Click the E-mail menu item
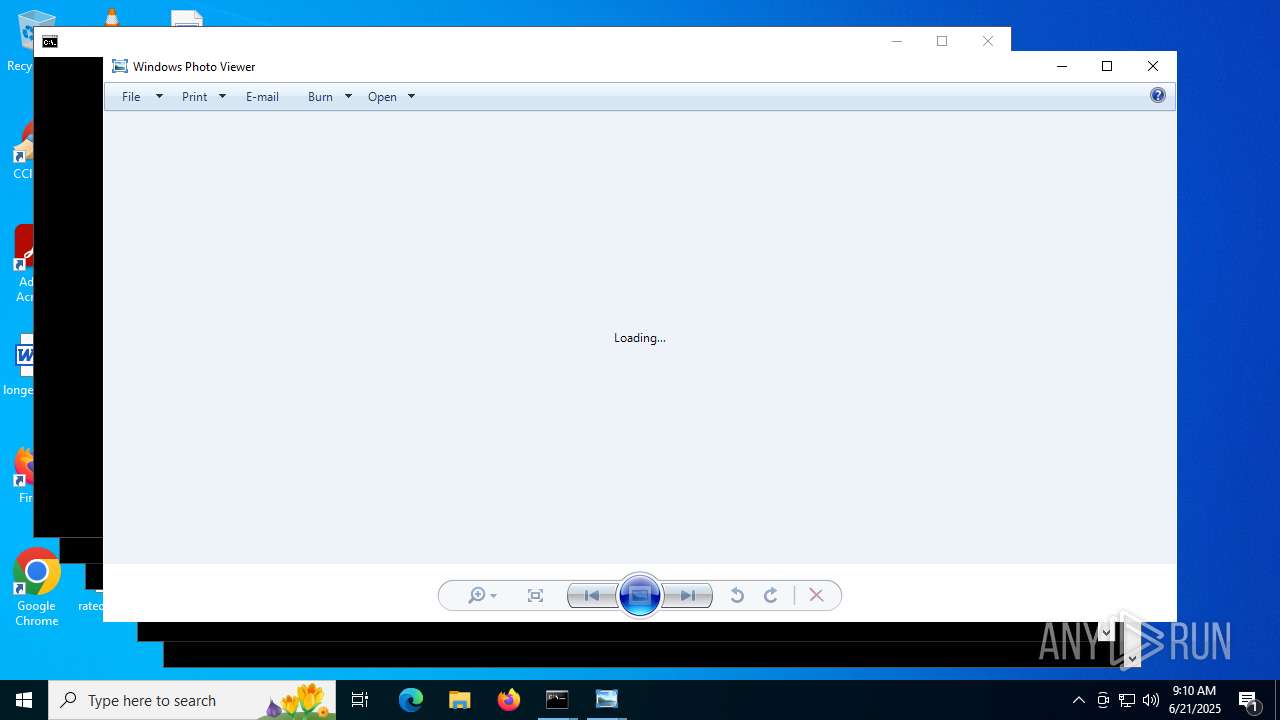Image resolution: width=1280 pixels, height=720 pixels. click(x=262, y=97)
